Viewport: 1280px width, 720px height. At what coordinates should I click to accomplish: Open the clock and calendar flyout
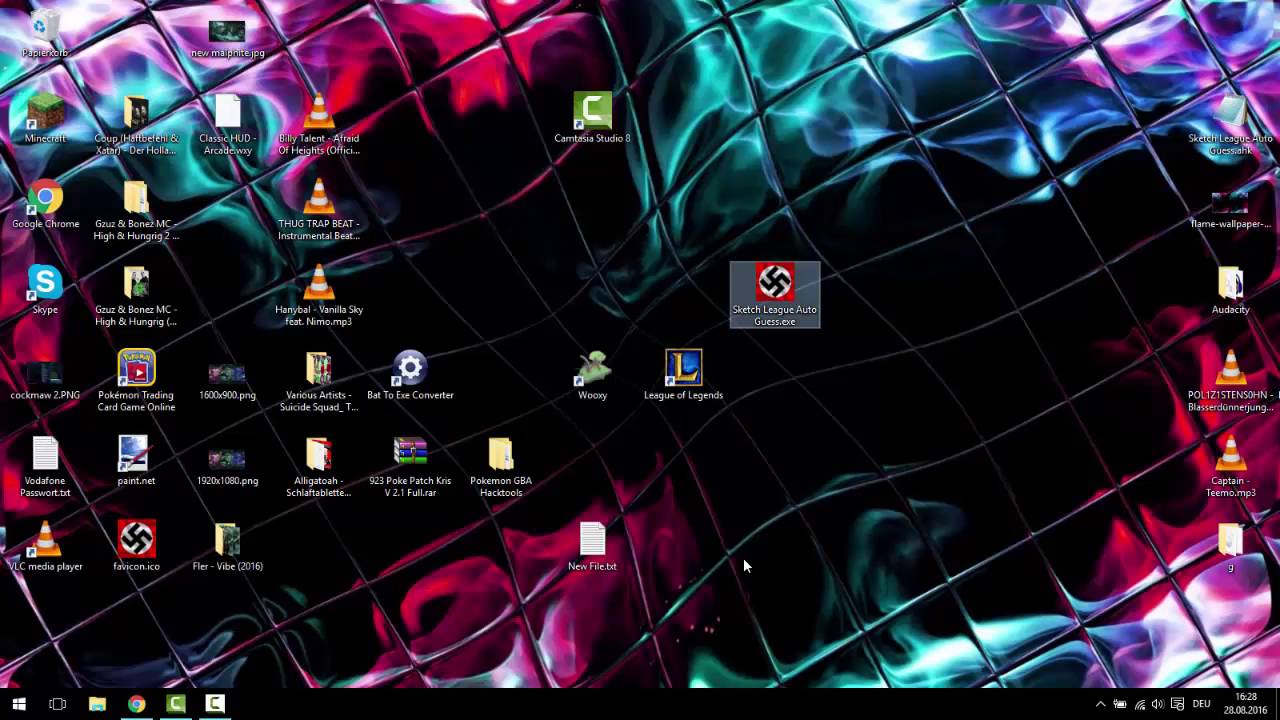tap(1244, 705)
